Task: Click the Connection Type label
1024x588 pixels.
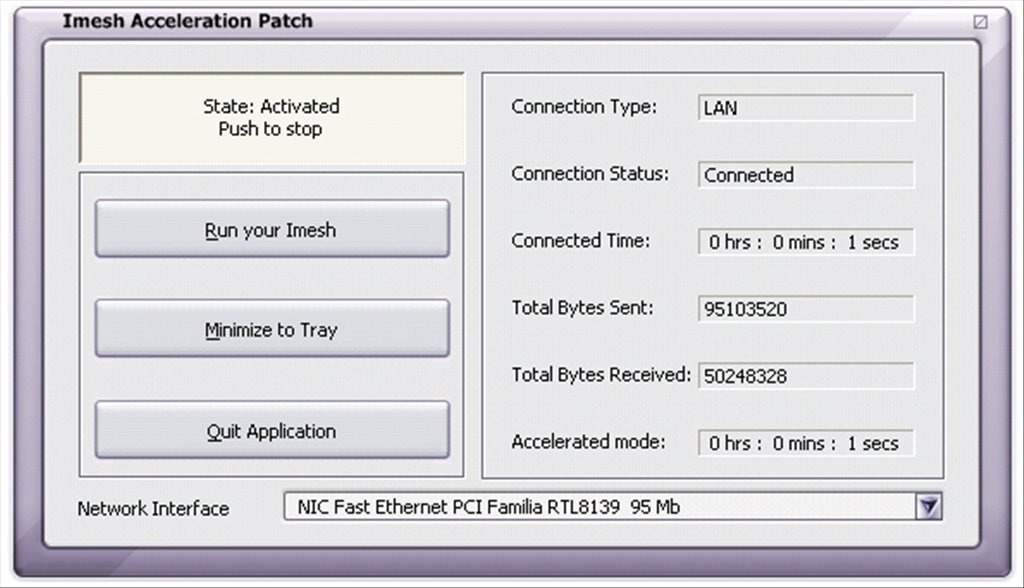Action: [x=584, y=106]
